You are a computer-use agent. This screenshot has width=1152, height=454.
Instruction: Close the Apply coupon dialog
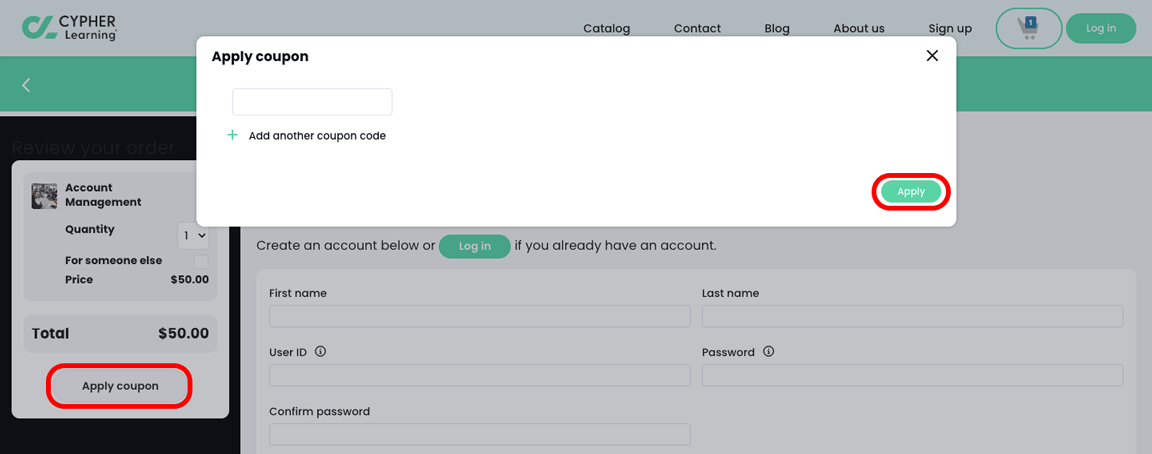click(x=932, y=56)
